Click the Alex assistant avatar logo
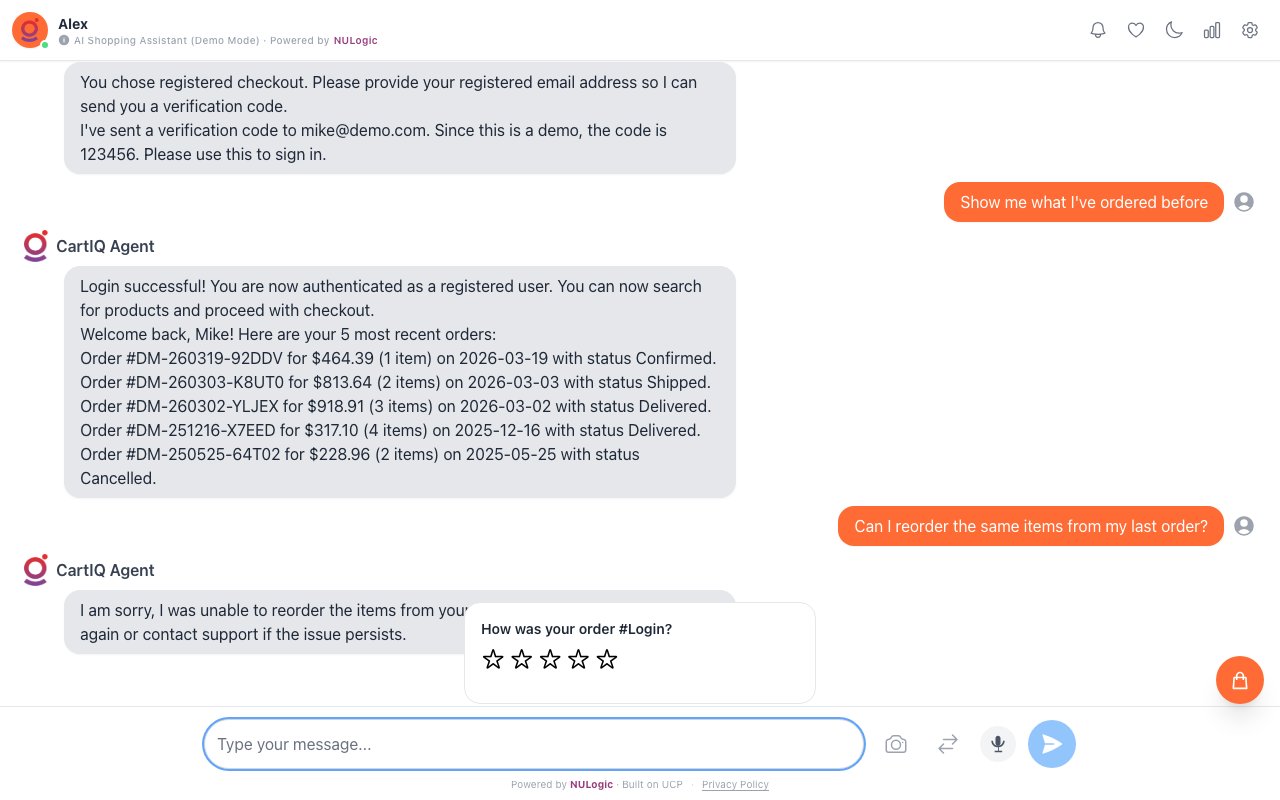 30,30
